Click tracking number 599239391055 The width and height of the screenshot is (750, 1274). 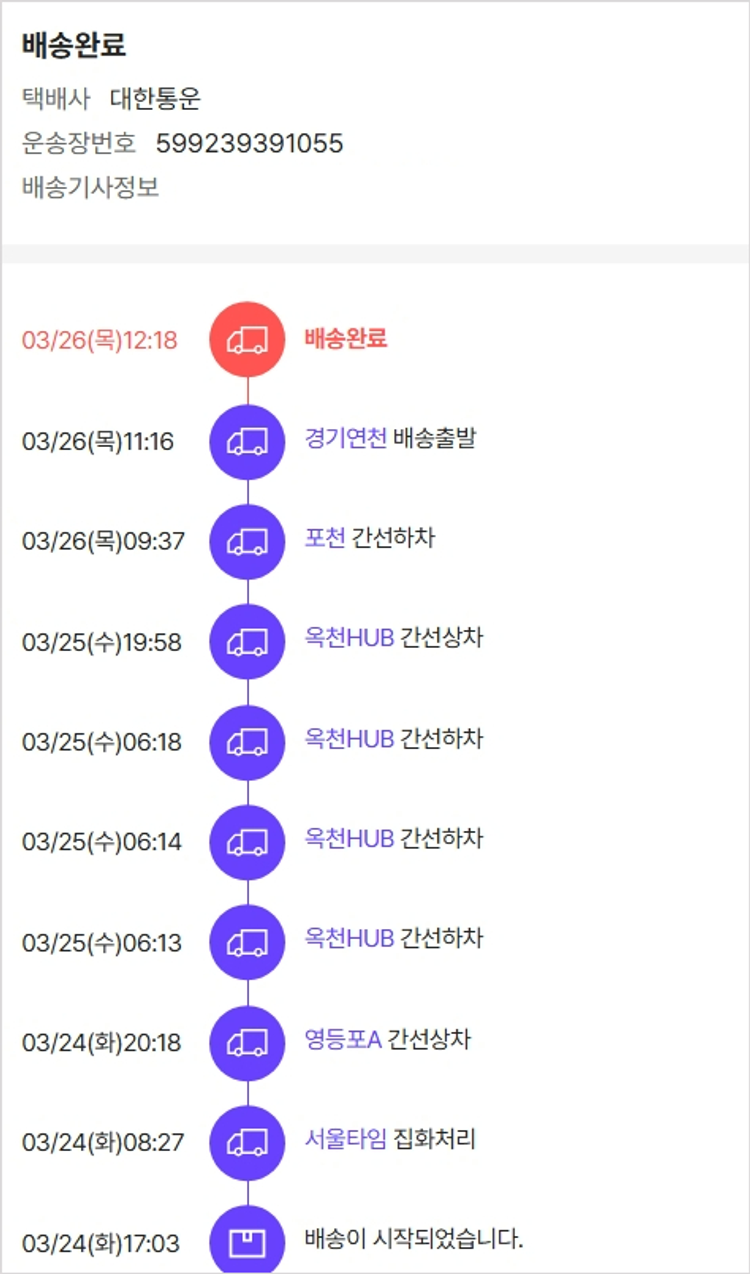click(249, 144)
